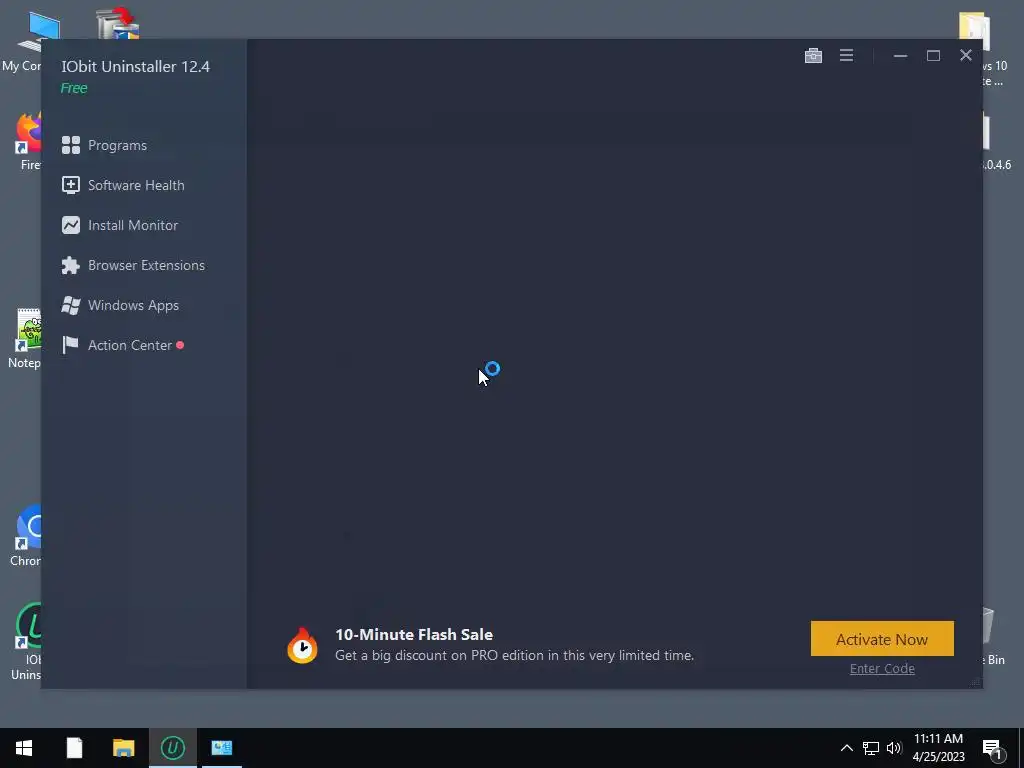Click the volume speaker tray icon
1024x768 pixels.
click(894, 748)
